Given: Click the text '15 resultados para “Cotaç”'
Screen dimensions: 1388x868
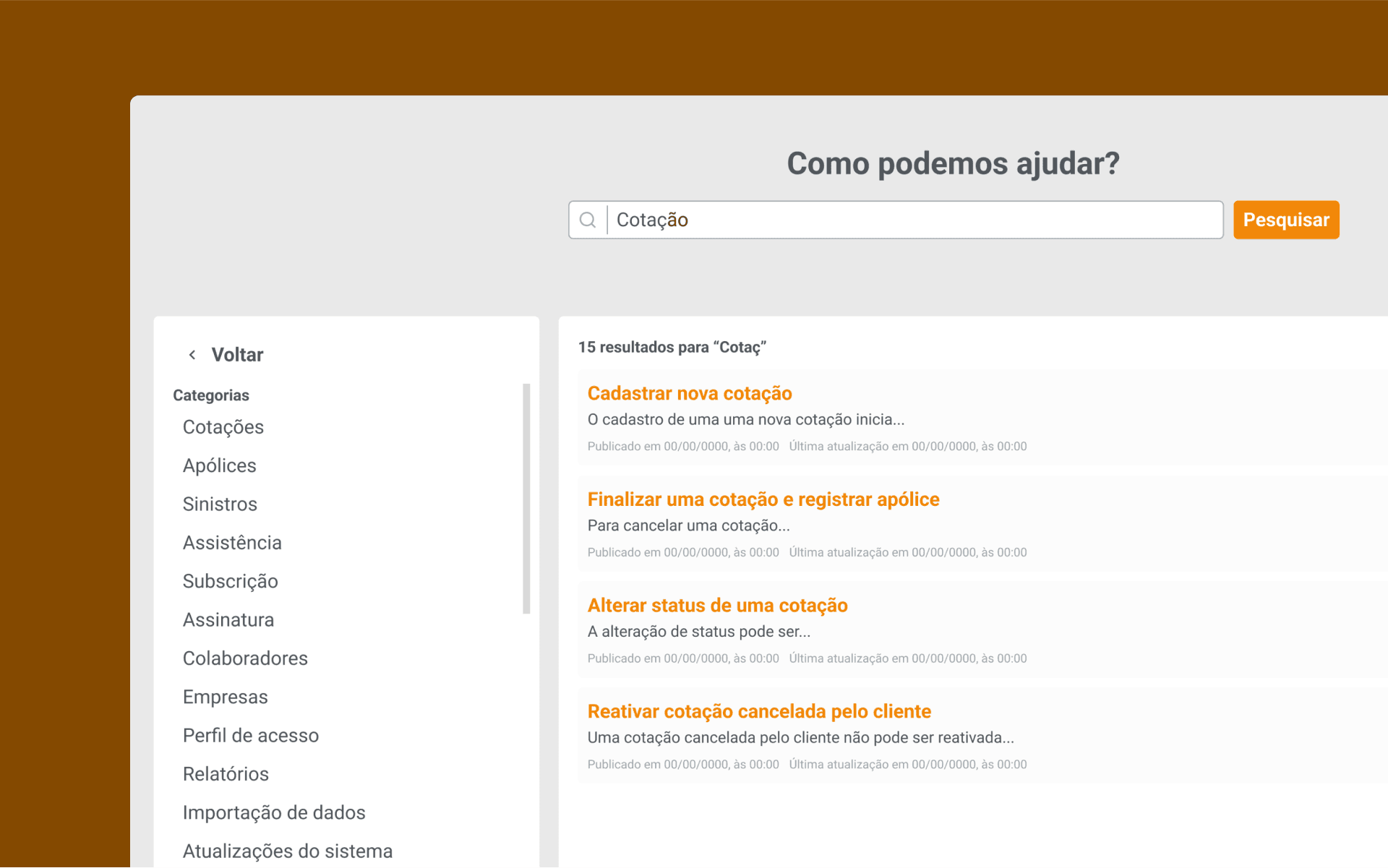Looking at the screenshot, I should (x=672, y=348).
